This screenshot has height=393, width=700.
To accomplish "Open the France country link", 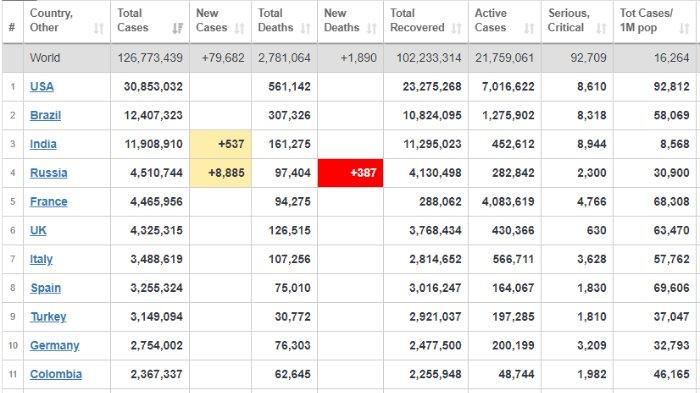I will tap(49, 202).
